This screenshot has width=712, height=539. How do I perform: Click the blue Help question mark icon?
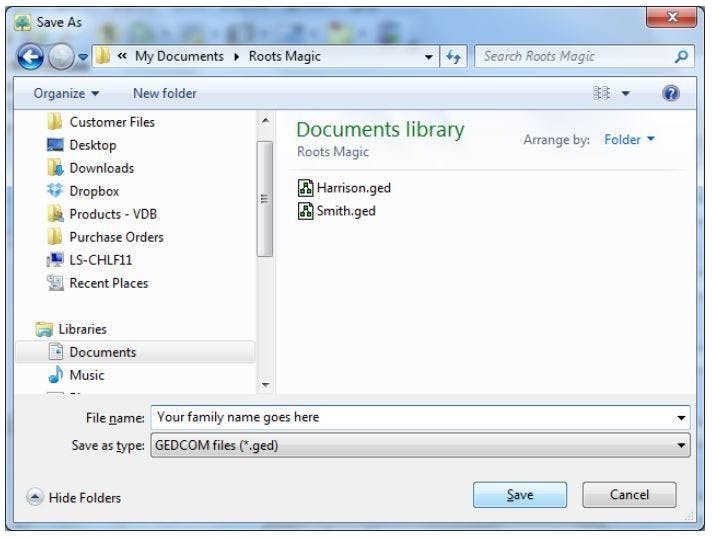671,93
